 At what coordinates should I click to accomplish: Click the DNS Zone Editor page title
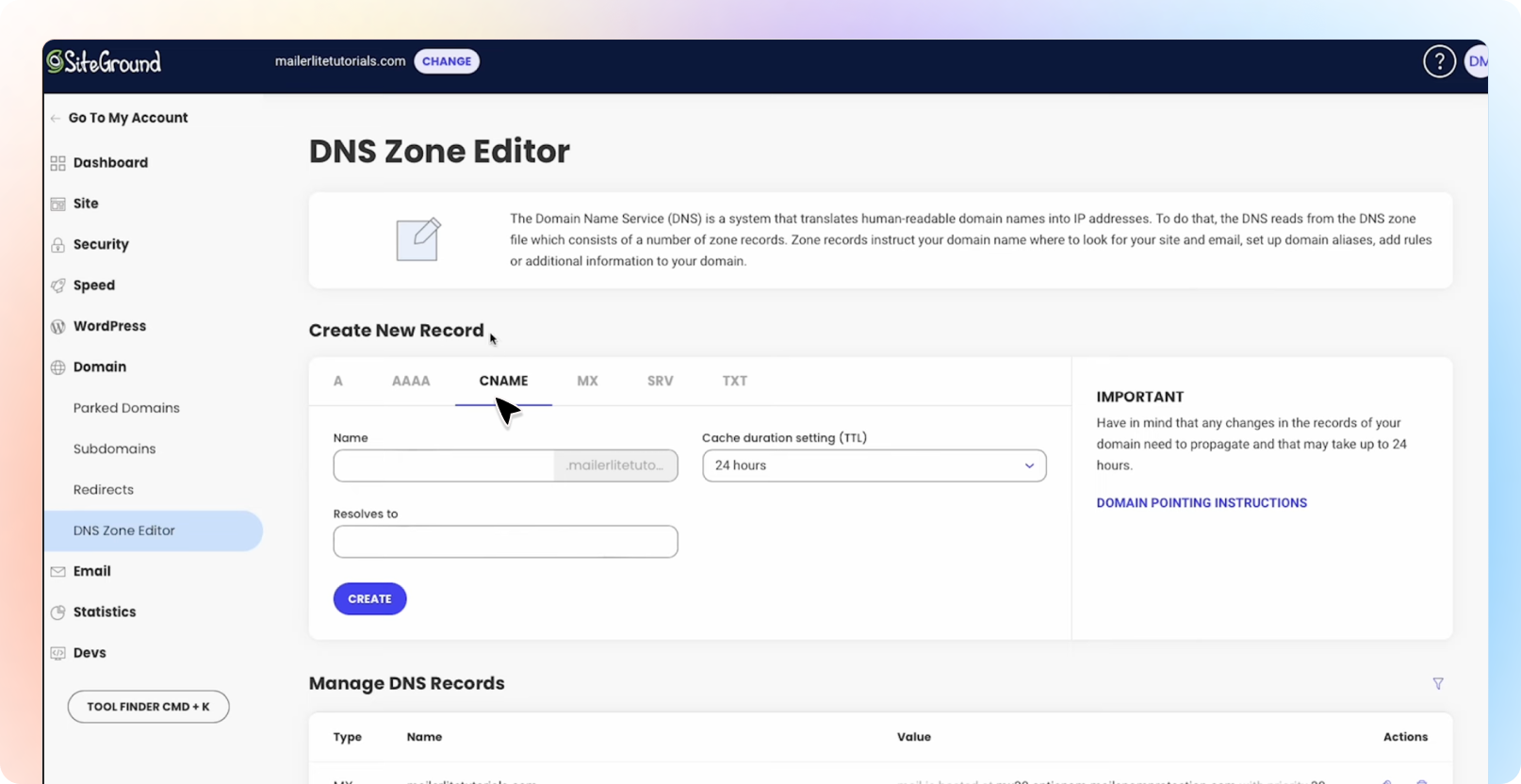tap(439, 152)
